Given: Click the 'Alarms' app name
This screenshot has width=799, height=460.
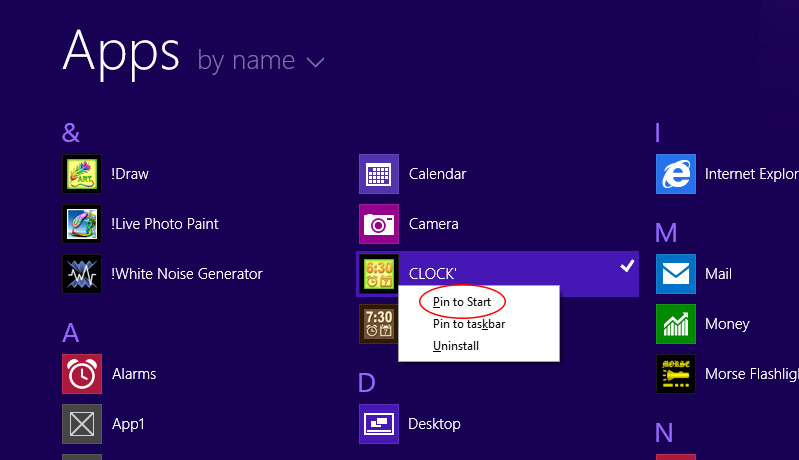Looking at the screenshot, I should 134,374.
